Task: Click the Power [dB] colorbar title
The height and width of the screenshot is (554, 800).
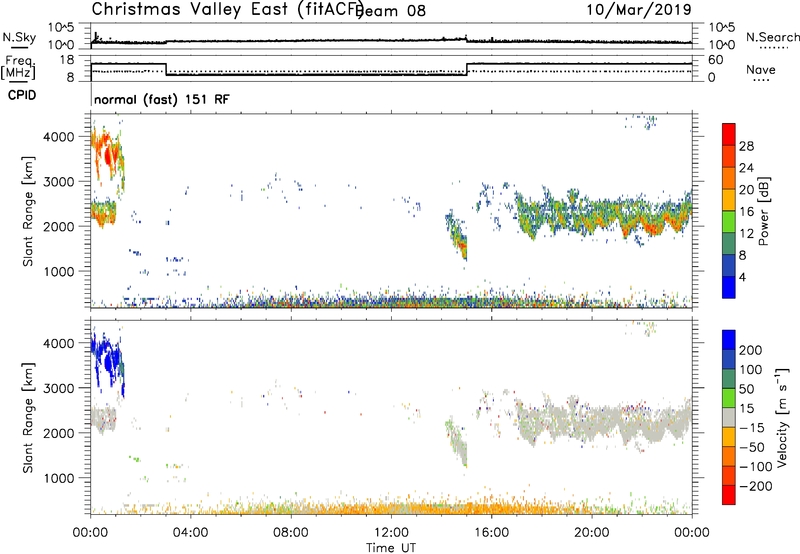Action: [x=764, y=211]
